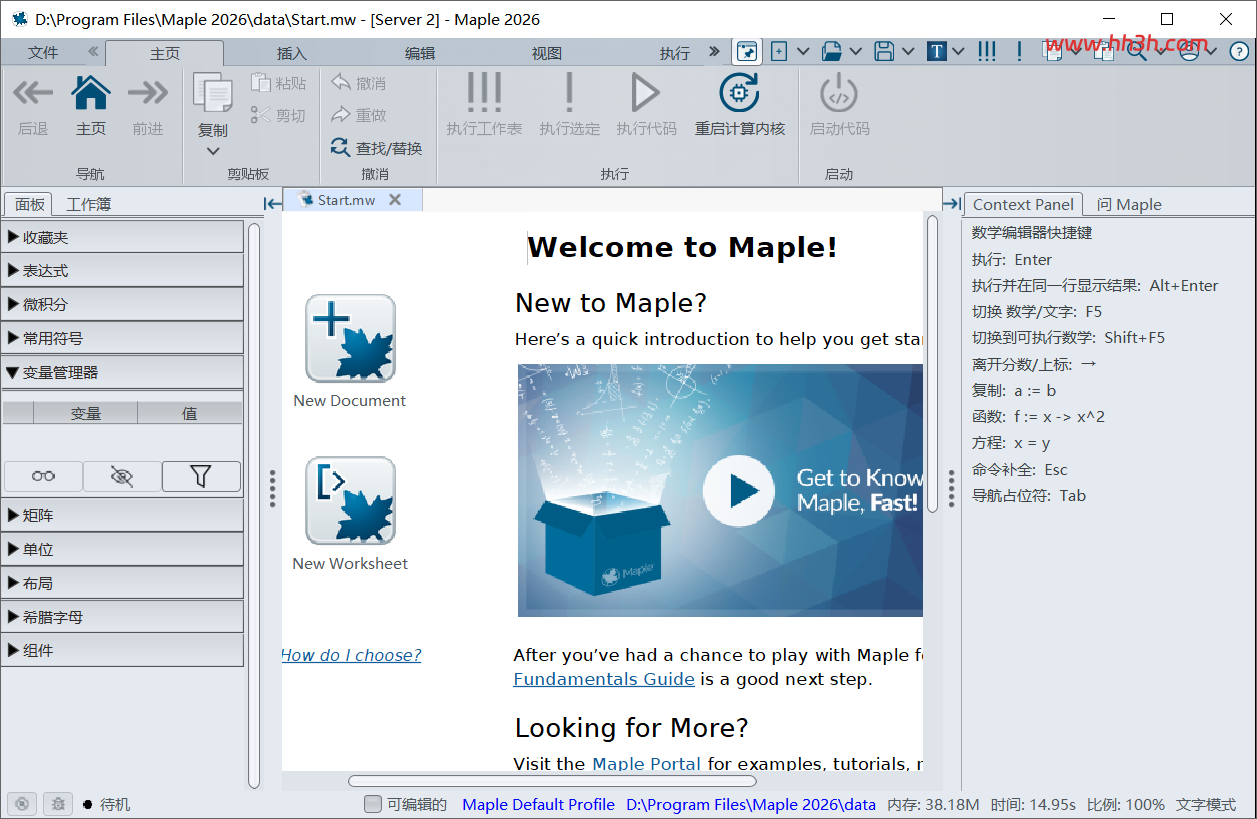
Task: Expand the 微积分 palette
Action: 122,304
